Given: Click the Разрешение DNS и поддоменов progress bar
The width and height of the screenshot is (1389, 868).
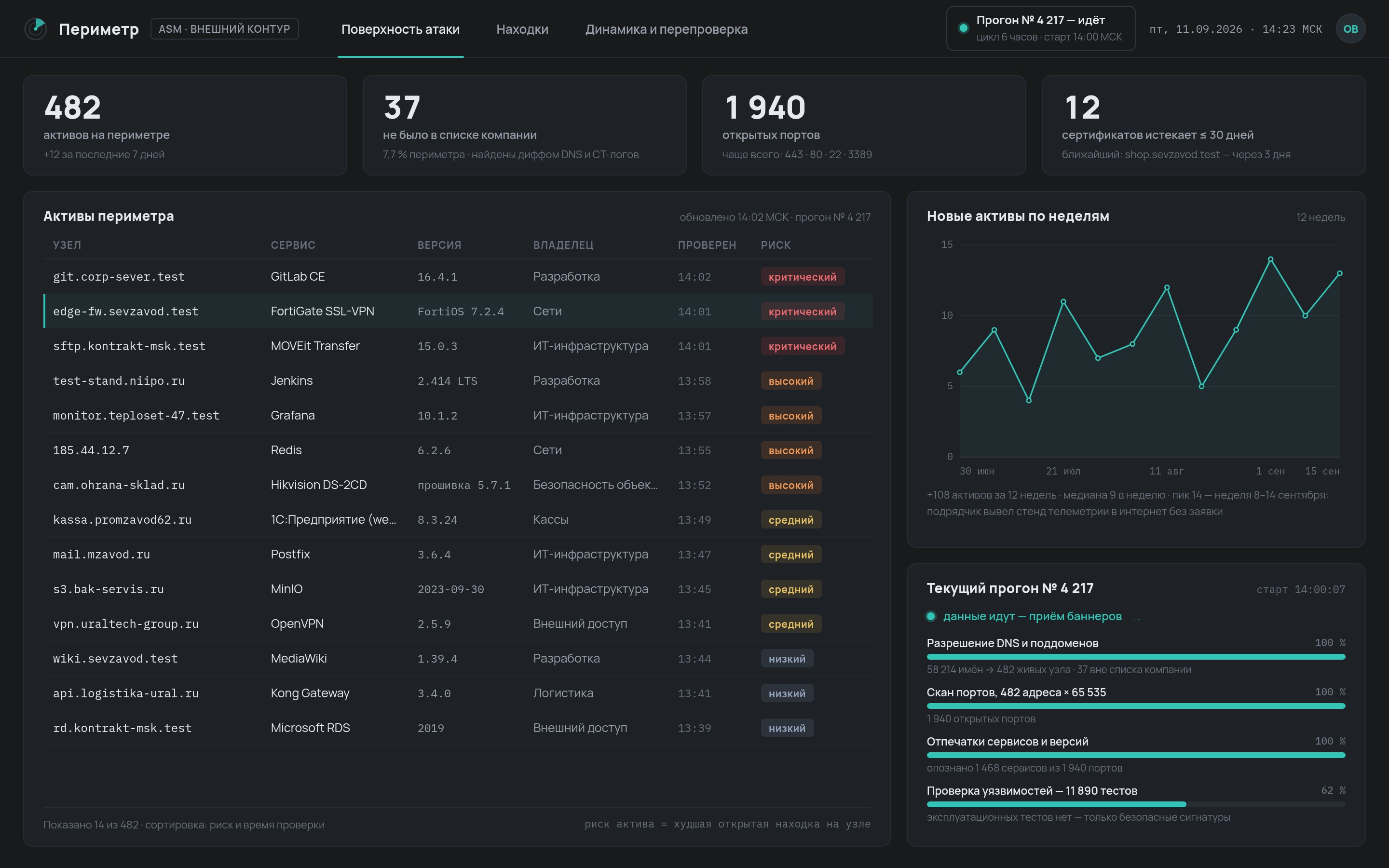Looking at the screenshot, I should click(1136, 657).
